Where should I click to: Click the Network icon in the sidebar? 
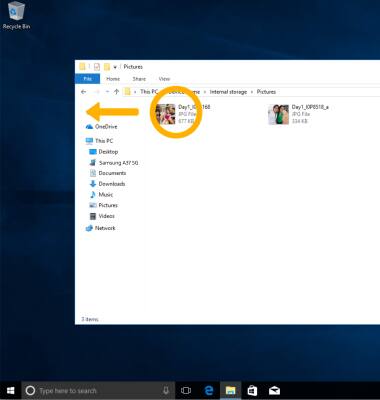click(x=89, y=228)
